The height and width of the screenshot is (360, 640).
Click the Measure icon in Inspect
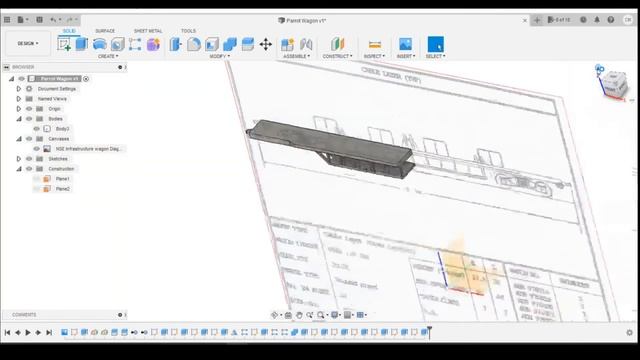(x=374, y=44)
